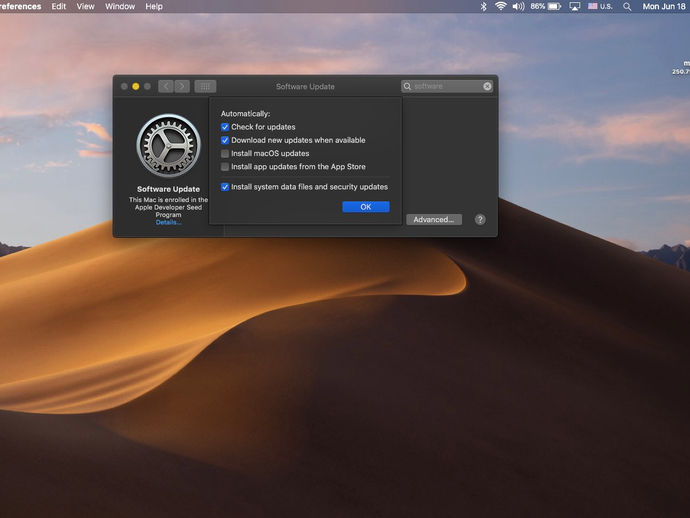Toggle Install system data files and security updates

tap(225, 187)
